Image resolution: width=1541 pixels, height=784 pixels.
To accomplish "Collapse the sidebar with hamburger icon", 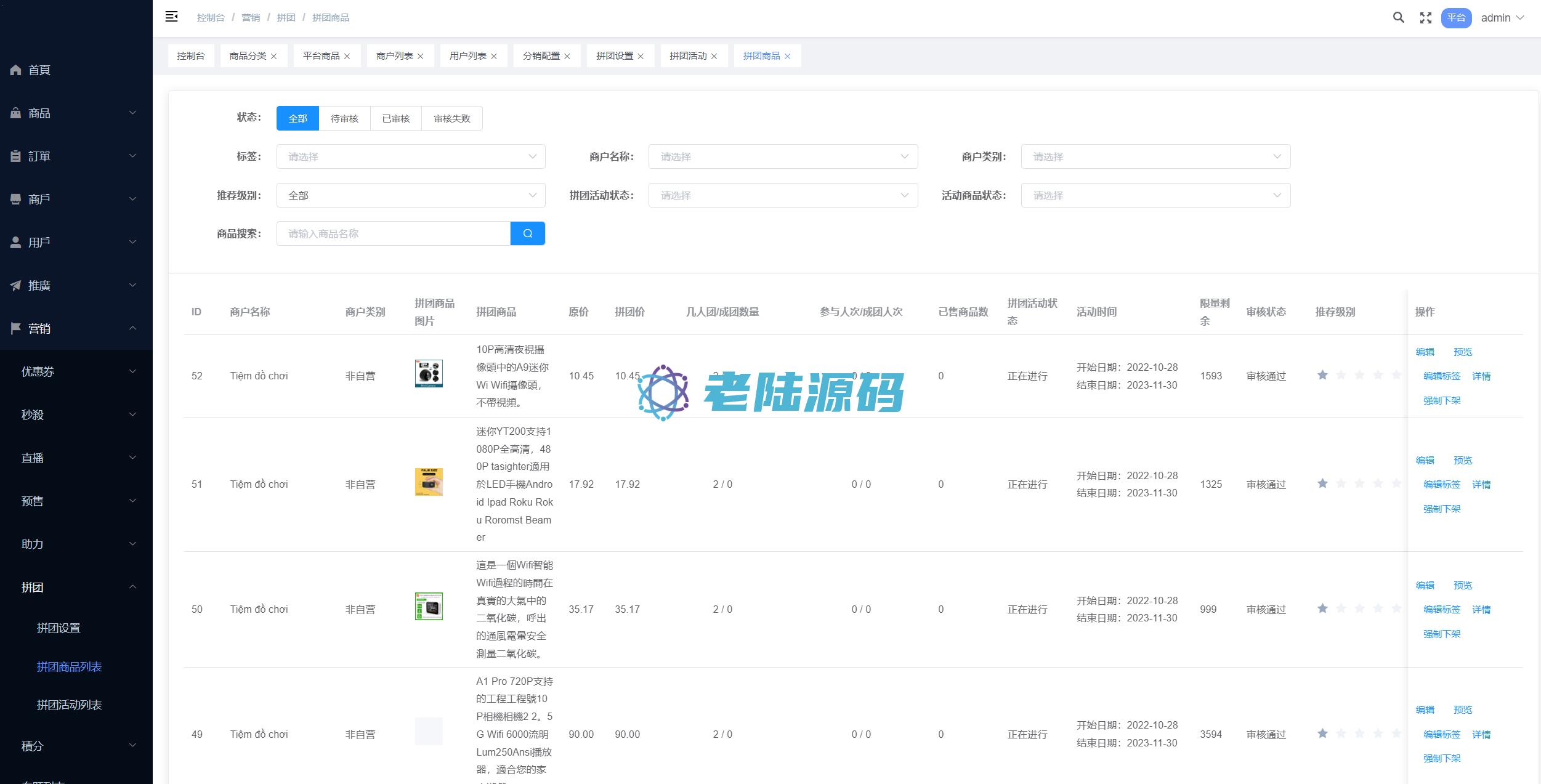I will click(x=172, y=17).
